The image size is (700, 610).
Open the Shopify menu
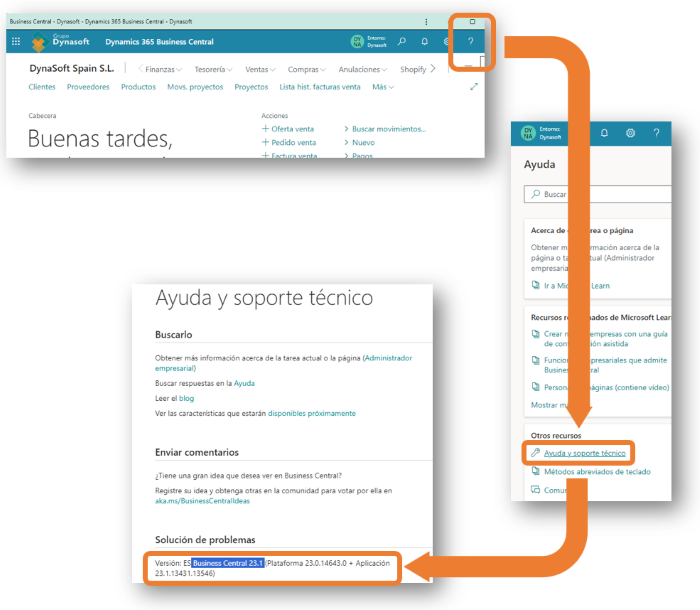click(413, 69)
